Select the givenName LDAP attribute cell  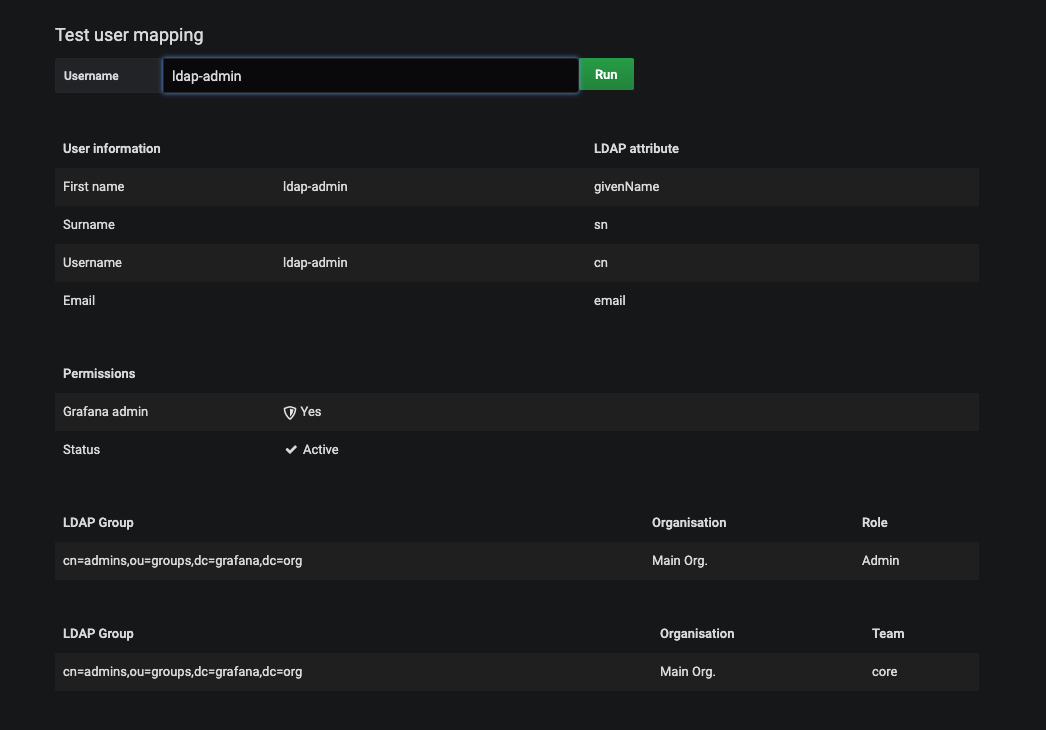[626, 187]
